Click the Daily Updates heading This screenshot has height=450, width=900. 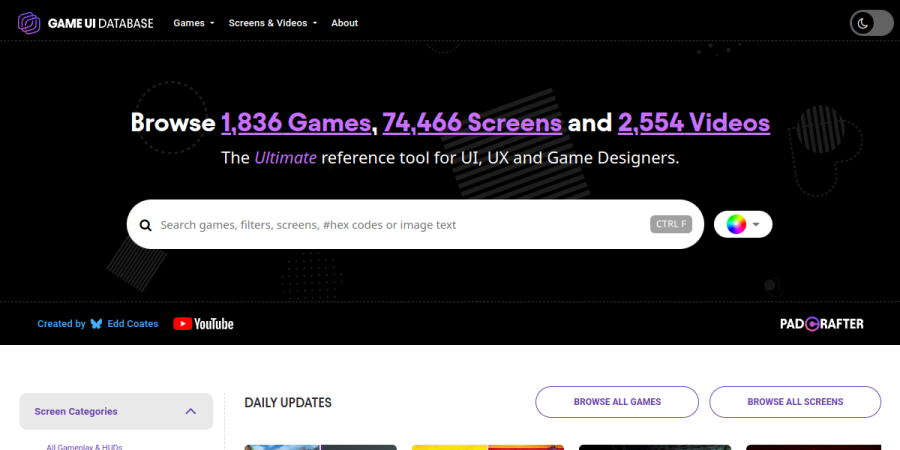[x=288, y=403]
